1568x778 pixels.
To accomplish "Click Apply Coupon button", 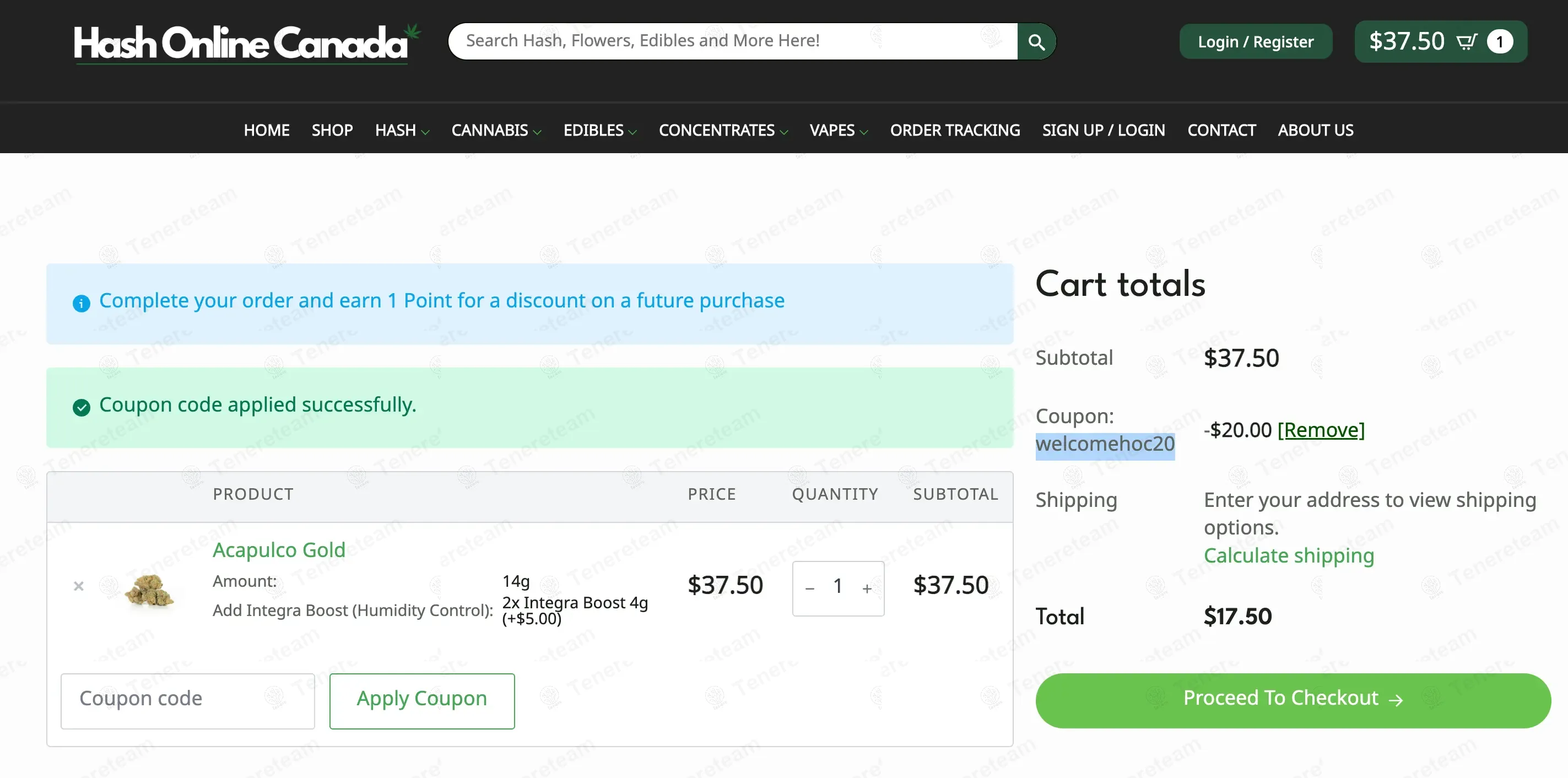I will coord(422,700).
